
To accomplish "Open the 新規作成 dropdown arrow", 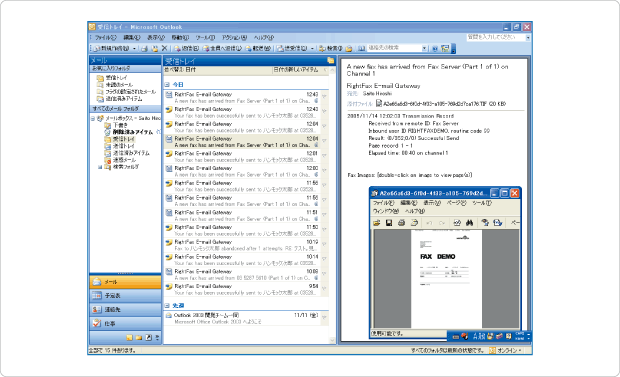I will tap(134, 48).
